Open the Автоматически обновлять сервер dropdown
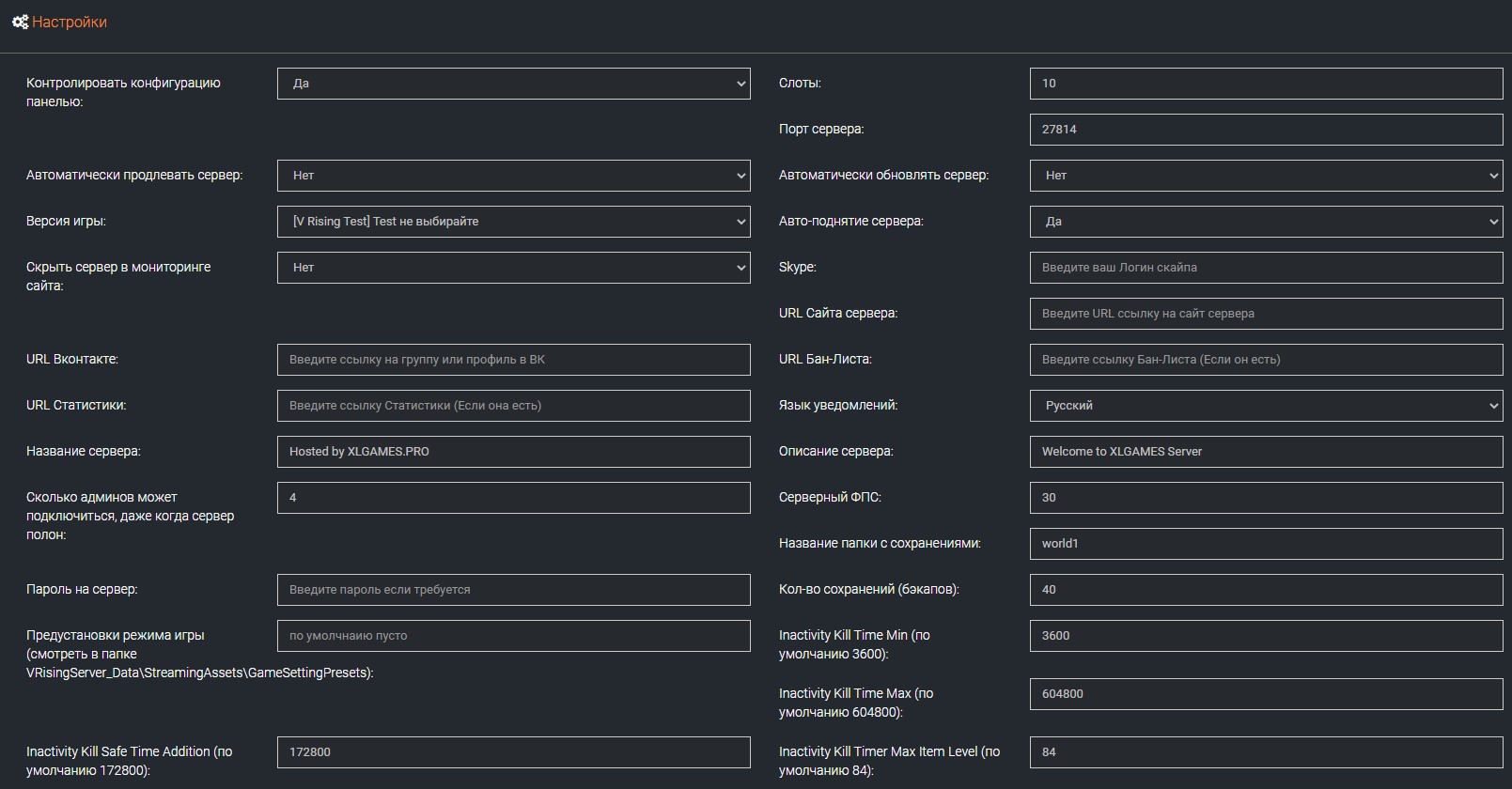This screenshot has width=1512, height=789. point(1266,176)
